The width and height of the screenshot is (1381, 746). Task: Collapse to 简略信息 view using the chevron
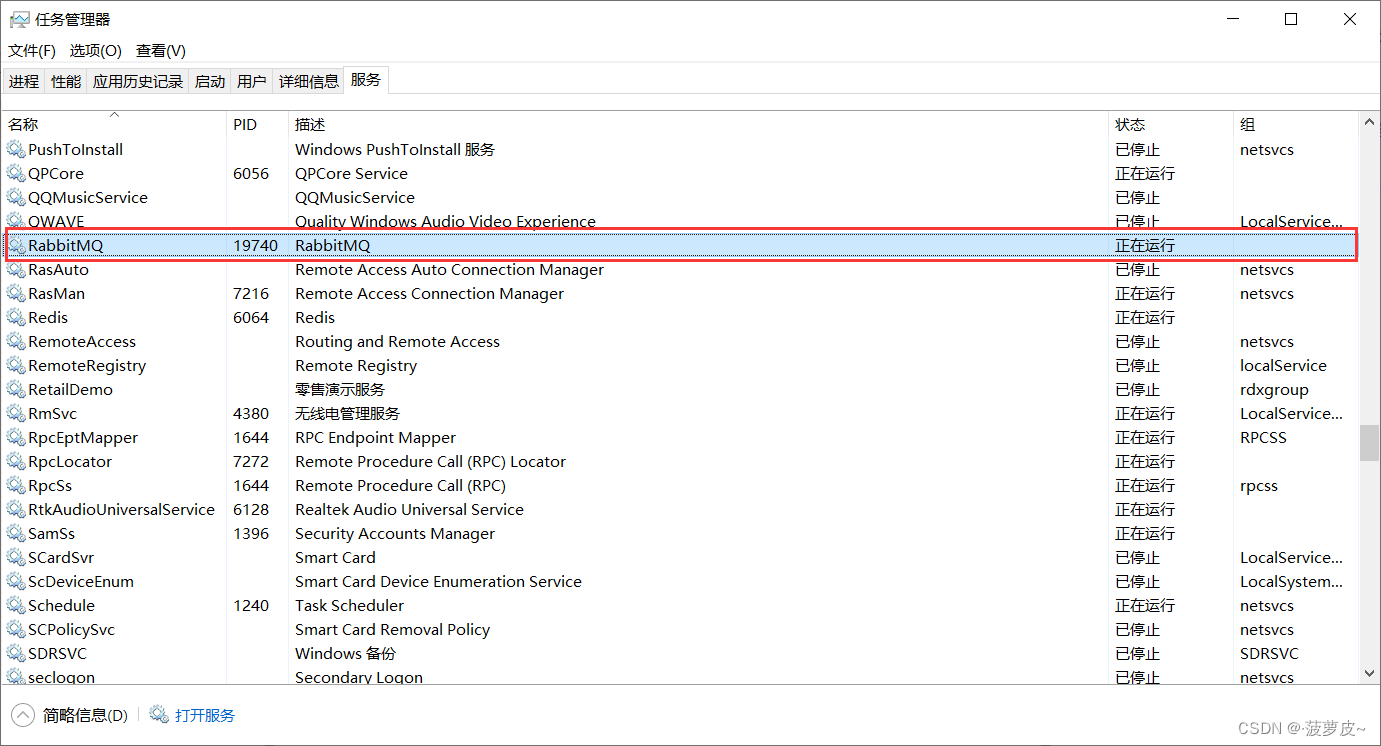click(x=22, y=715)
